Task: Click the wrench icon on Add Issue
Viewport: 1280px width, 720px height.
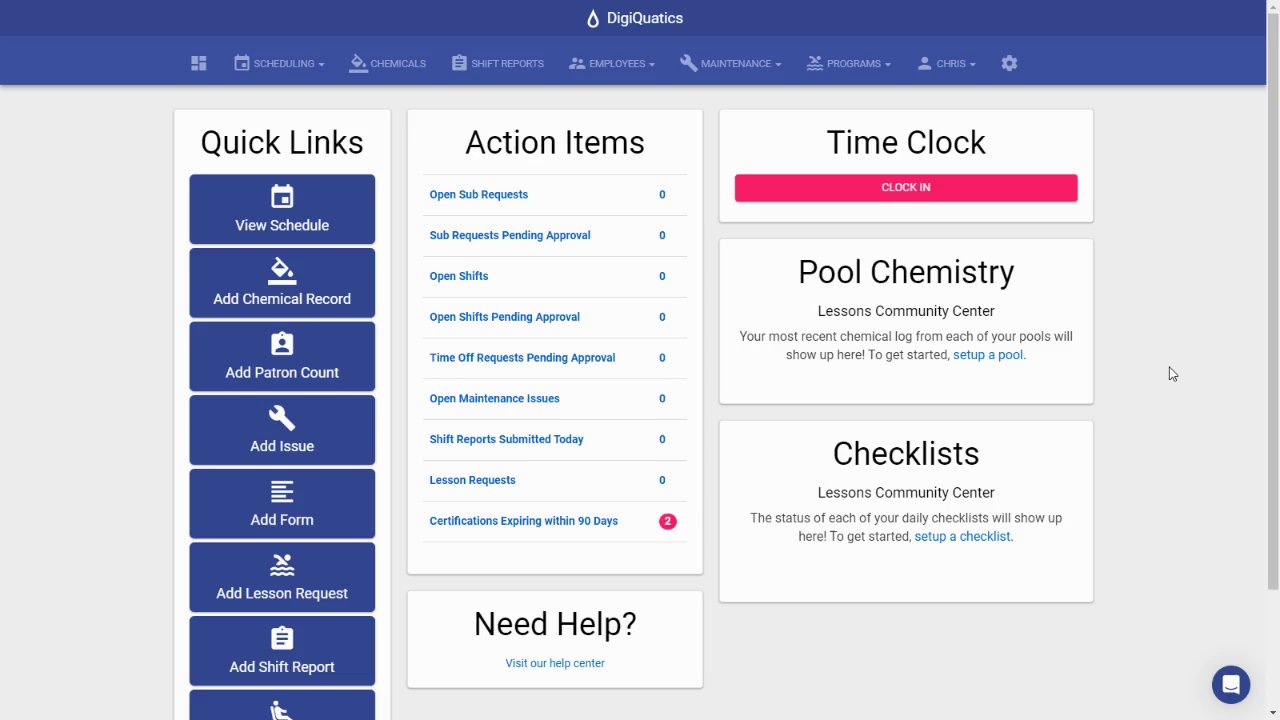Action: 282,417
